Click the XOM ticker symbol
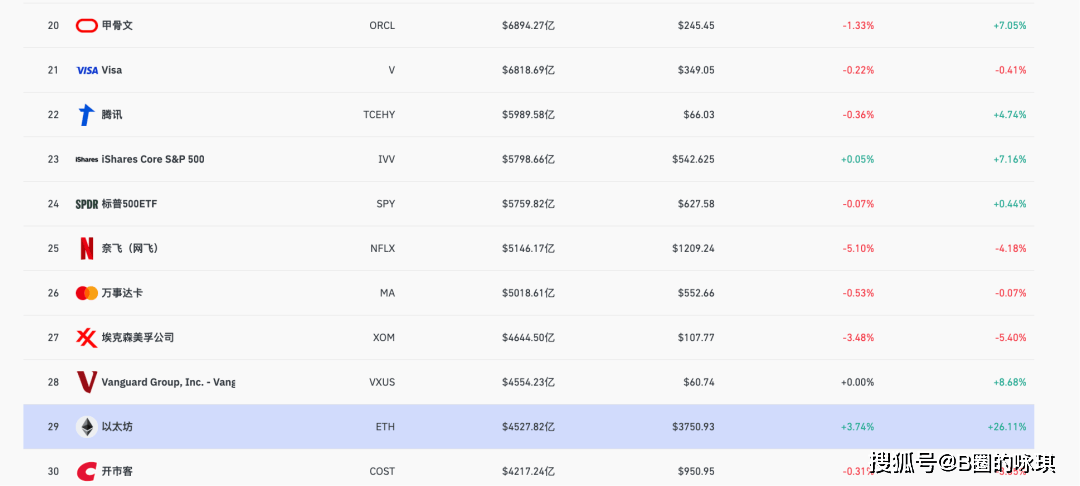The image size is (1080, 486). (382, 337)
